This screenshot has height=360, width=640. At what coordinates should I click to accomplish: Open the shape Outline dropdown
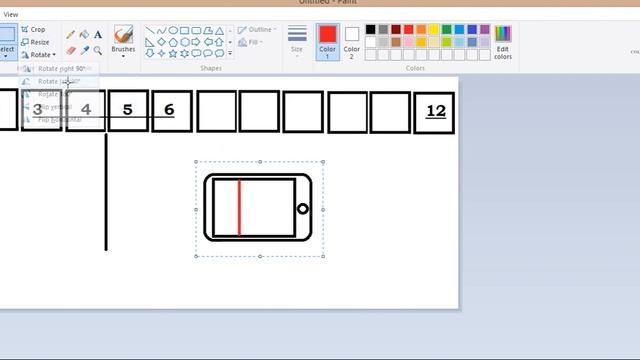257,30
